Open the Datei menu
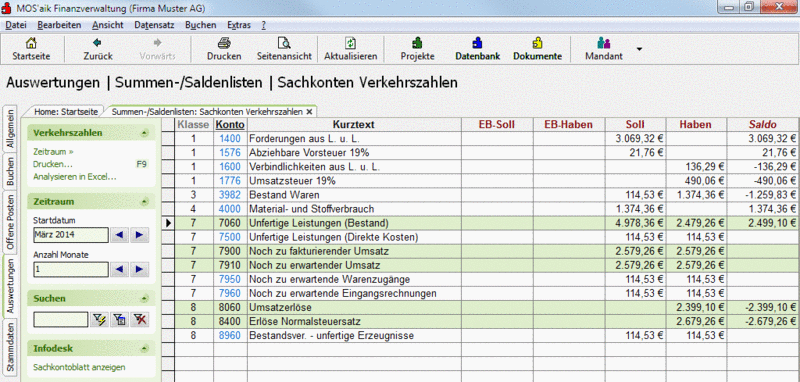This screenshot has height=382, width=800. [15, 25]
